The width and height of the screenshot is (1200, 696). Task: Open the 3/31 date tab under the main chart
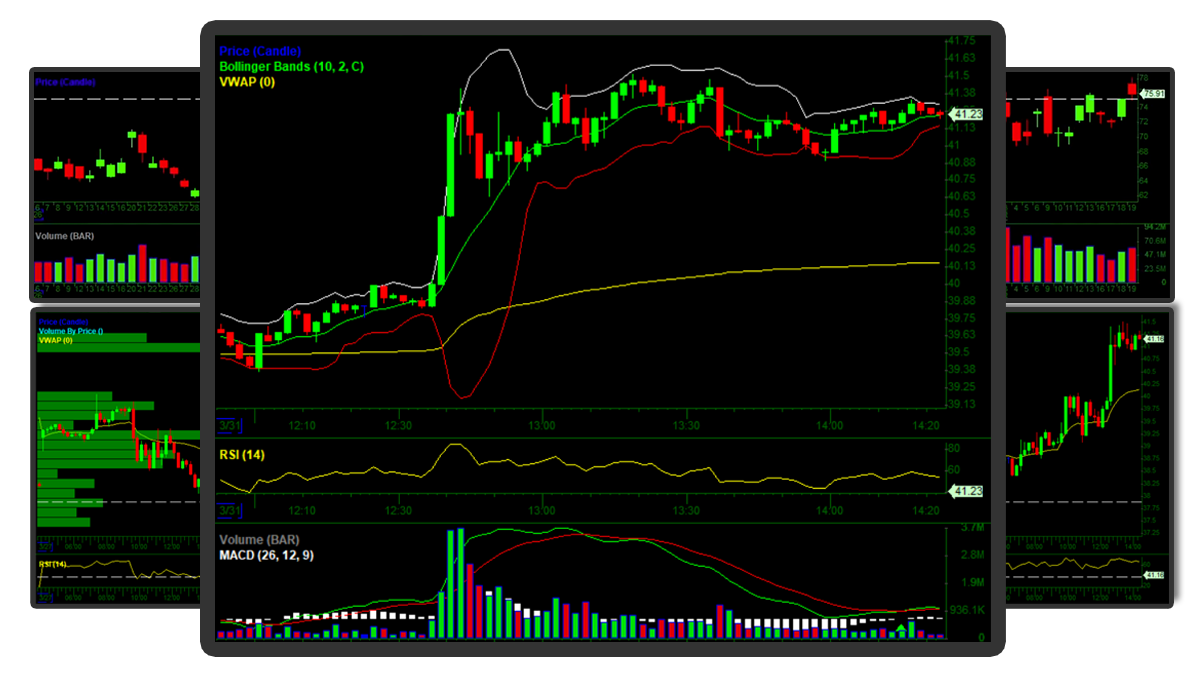tap(231, 424)
